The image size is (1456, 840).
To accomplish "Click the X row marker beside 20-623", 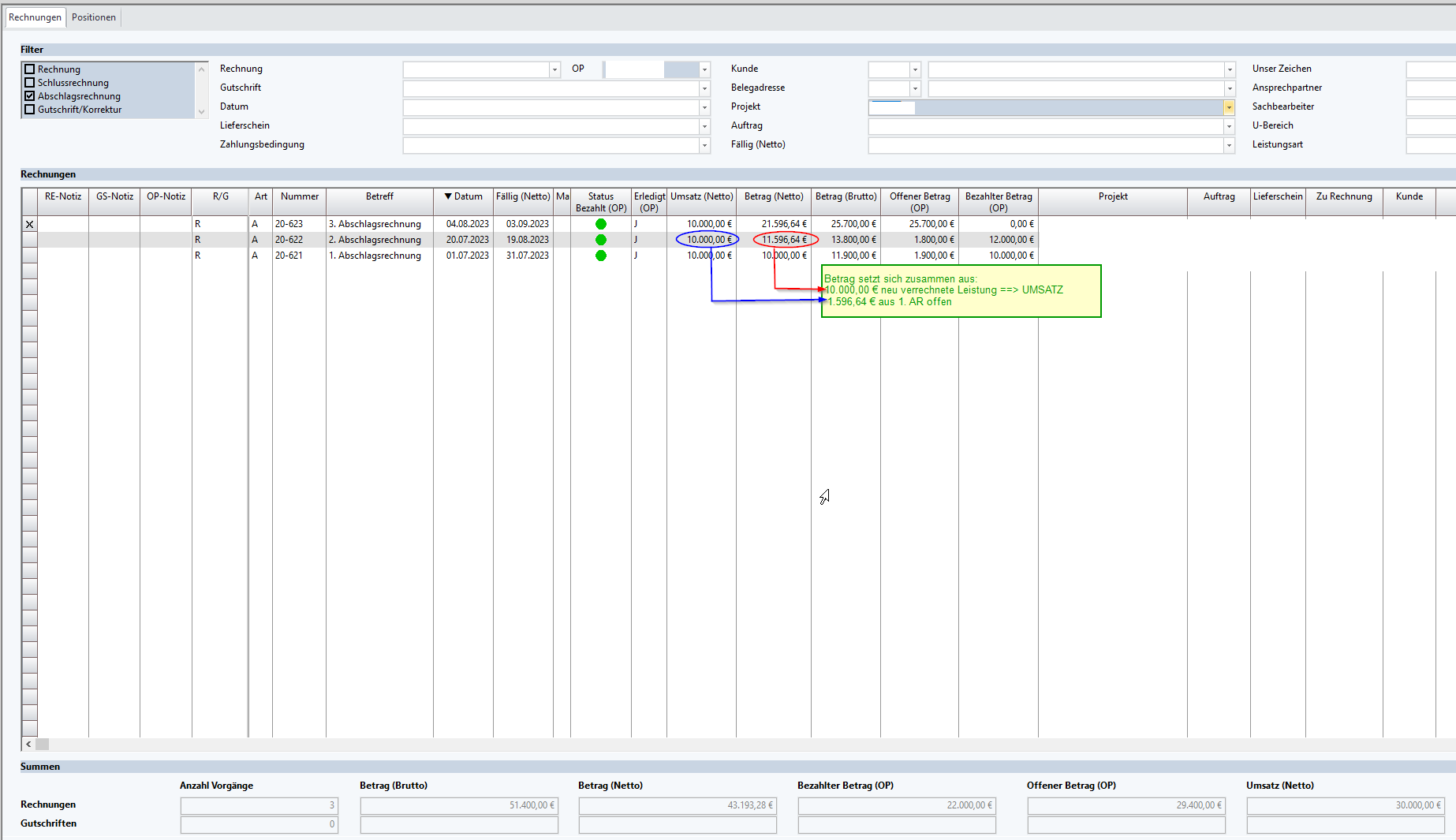I will point(29,224).
